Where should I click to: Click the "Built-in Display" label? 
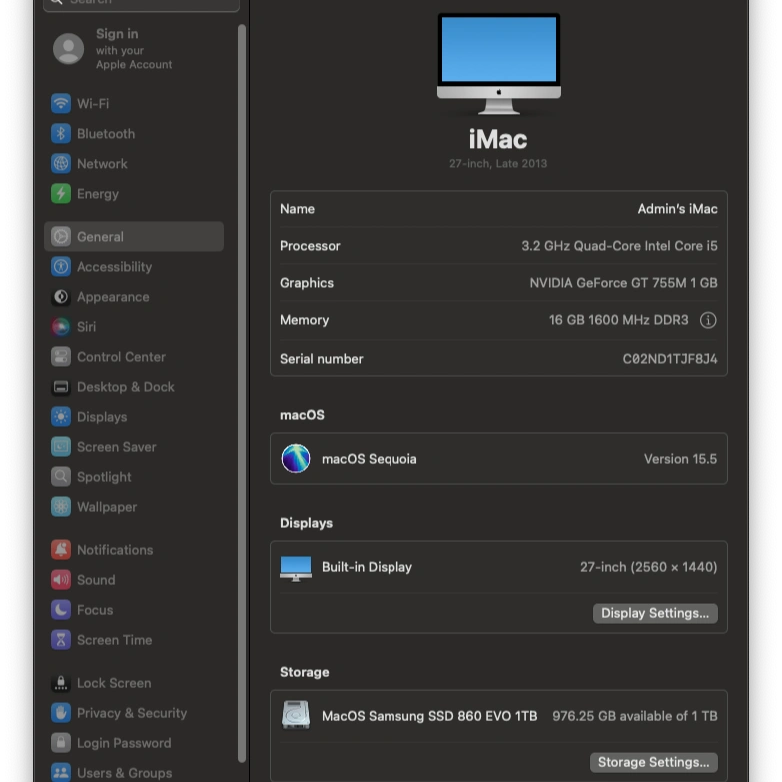[367, 567]
